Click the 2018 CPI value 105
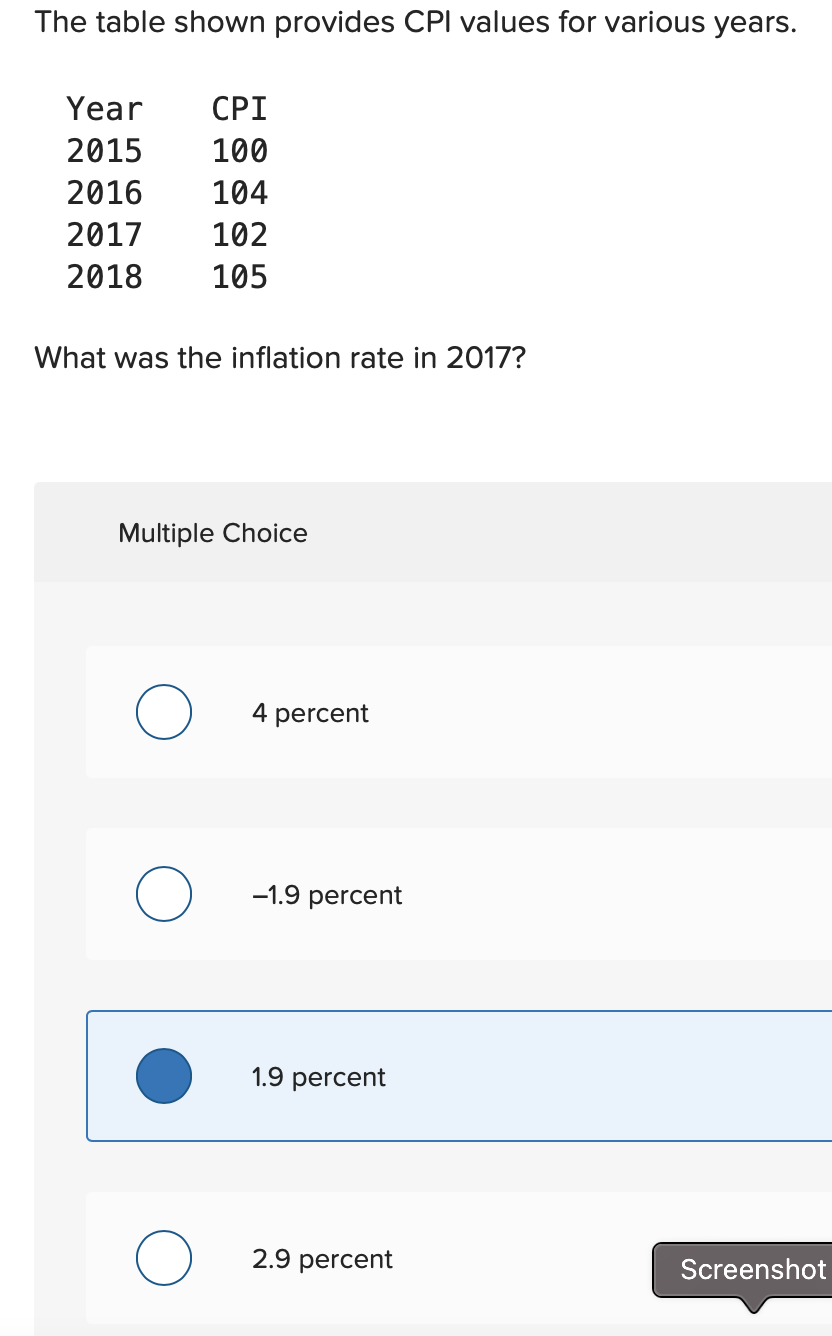This screenshot has width=832, height=1336. click(240, 277)
